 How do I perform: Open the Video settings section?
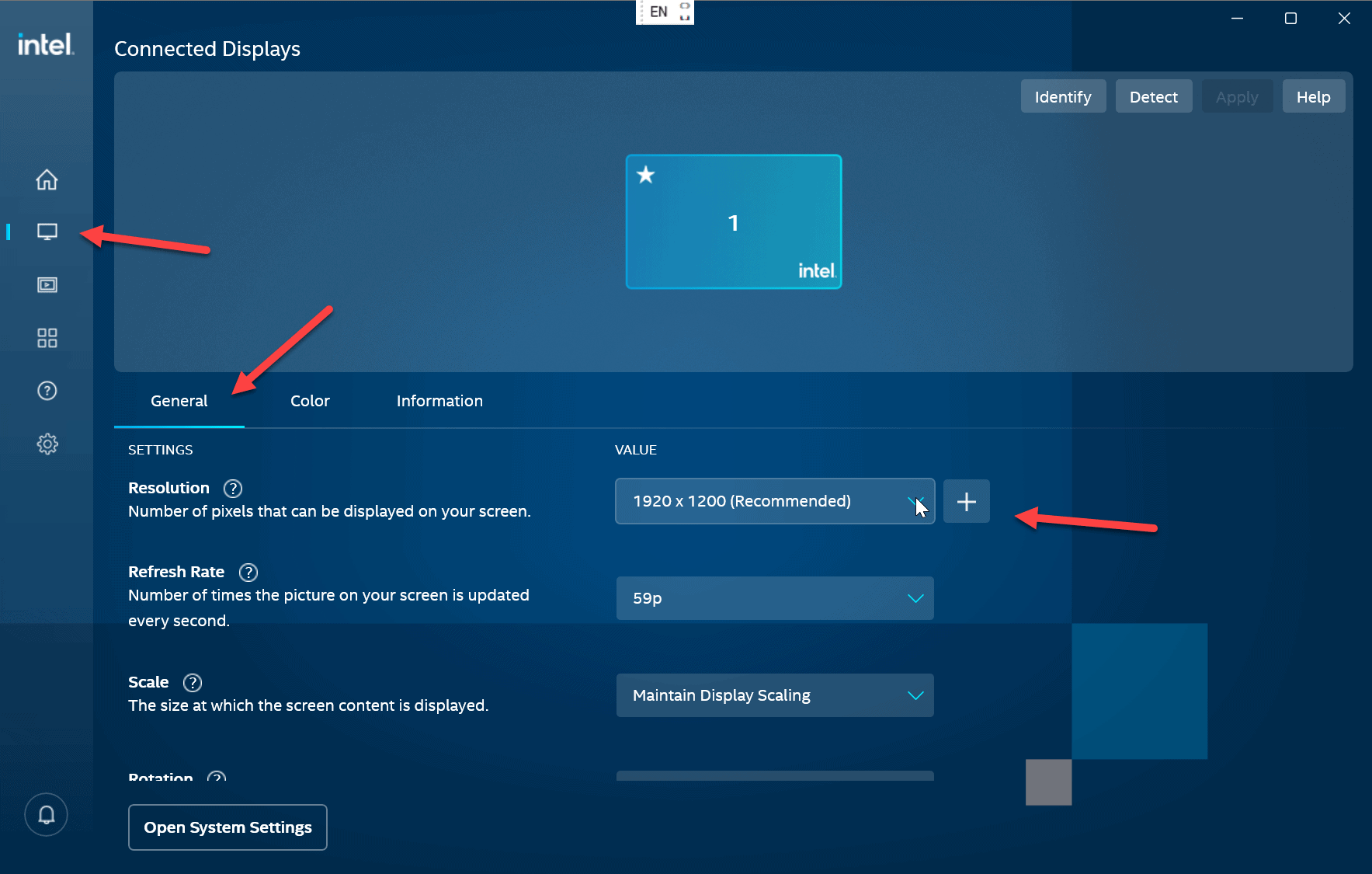(x=47, y=284)
